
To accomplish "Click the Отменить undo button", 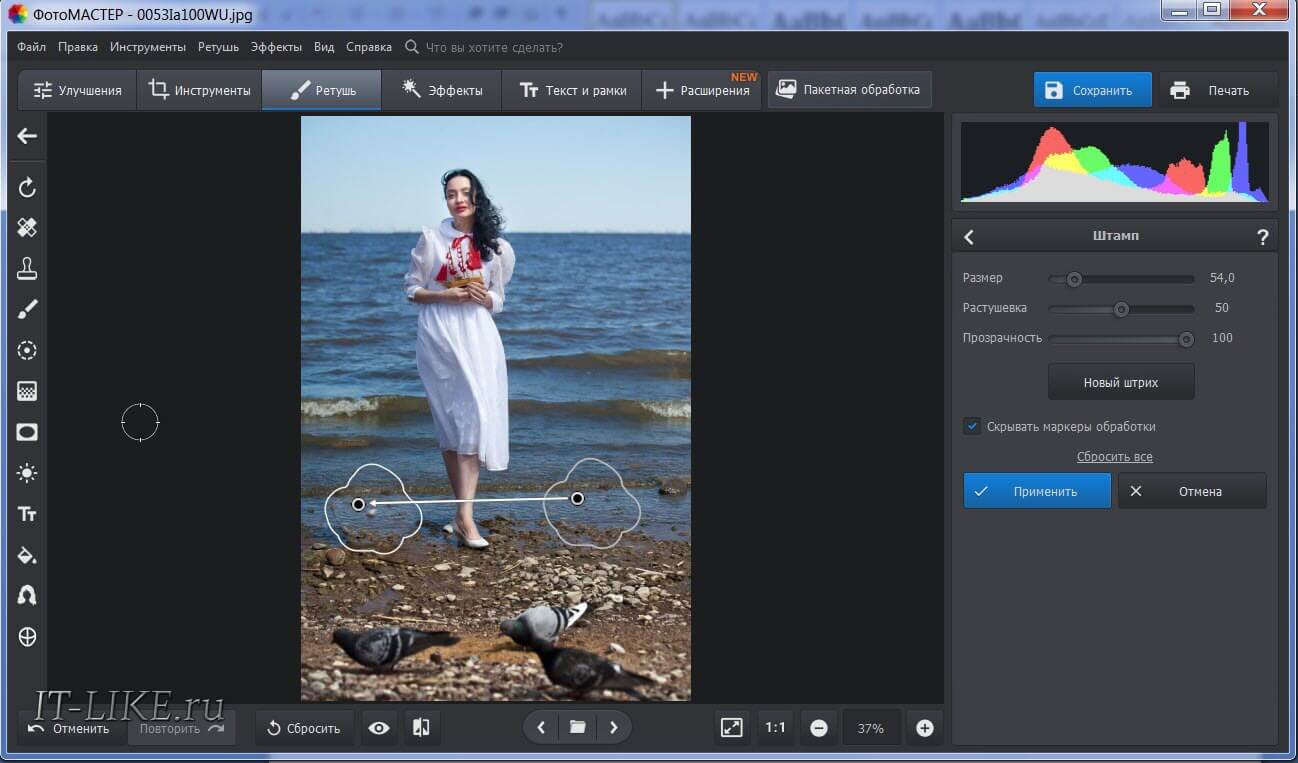I will pos(70,728).
